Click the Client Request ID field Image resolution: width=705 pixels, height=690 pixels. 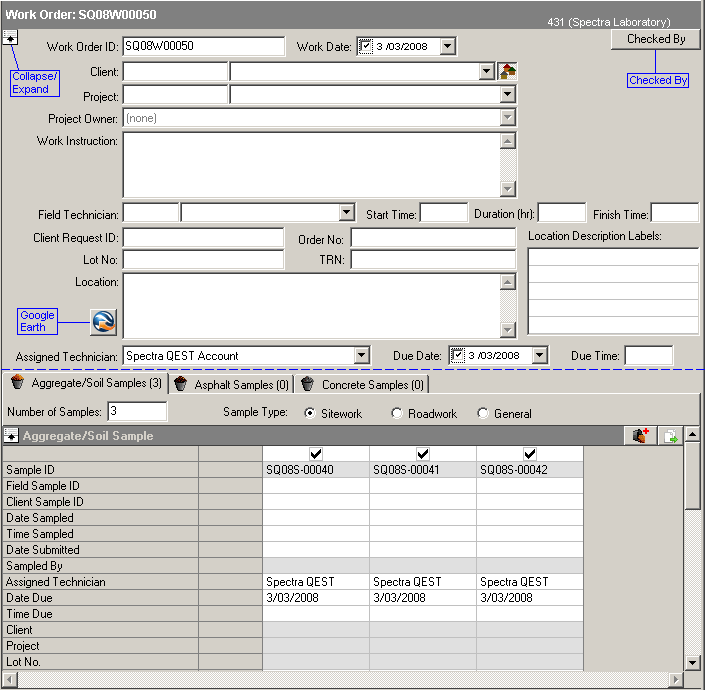tap(203, 238)
